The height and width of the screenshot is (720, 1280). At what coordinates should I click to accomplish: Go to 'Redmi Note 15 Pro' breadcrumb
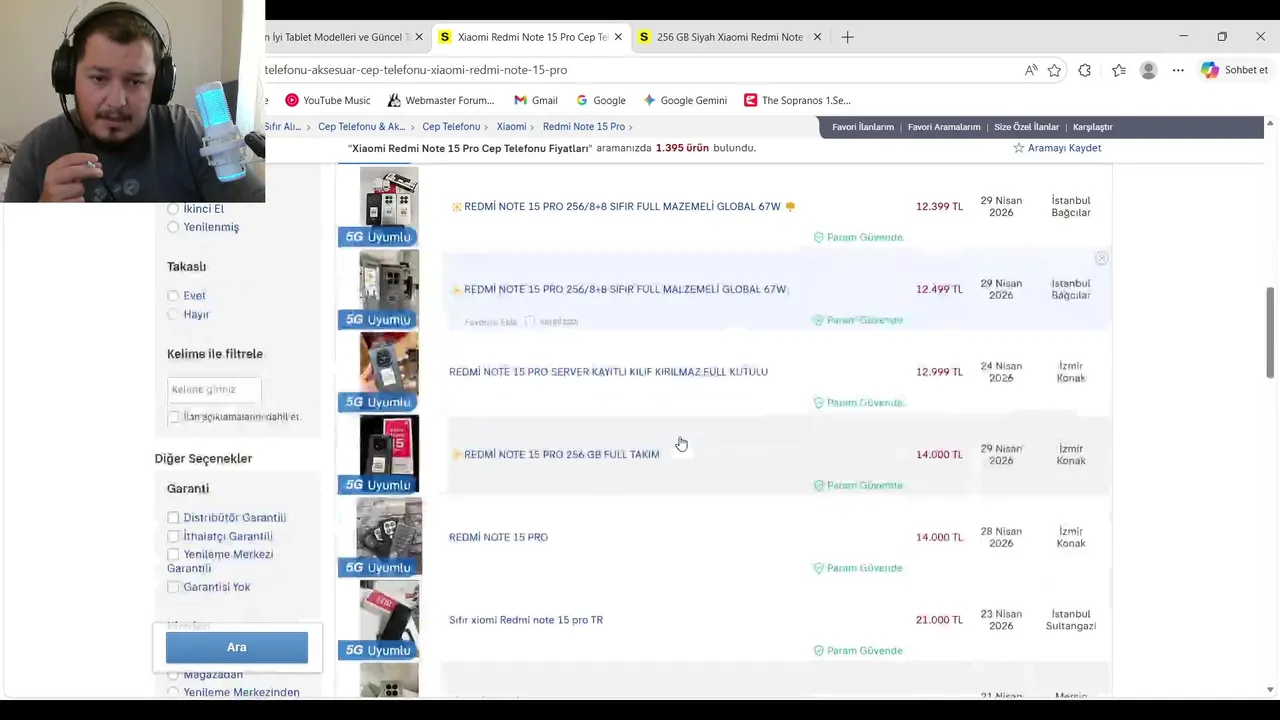click(x=583, y=127)
